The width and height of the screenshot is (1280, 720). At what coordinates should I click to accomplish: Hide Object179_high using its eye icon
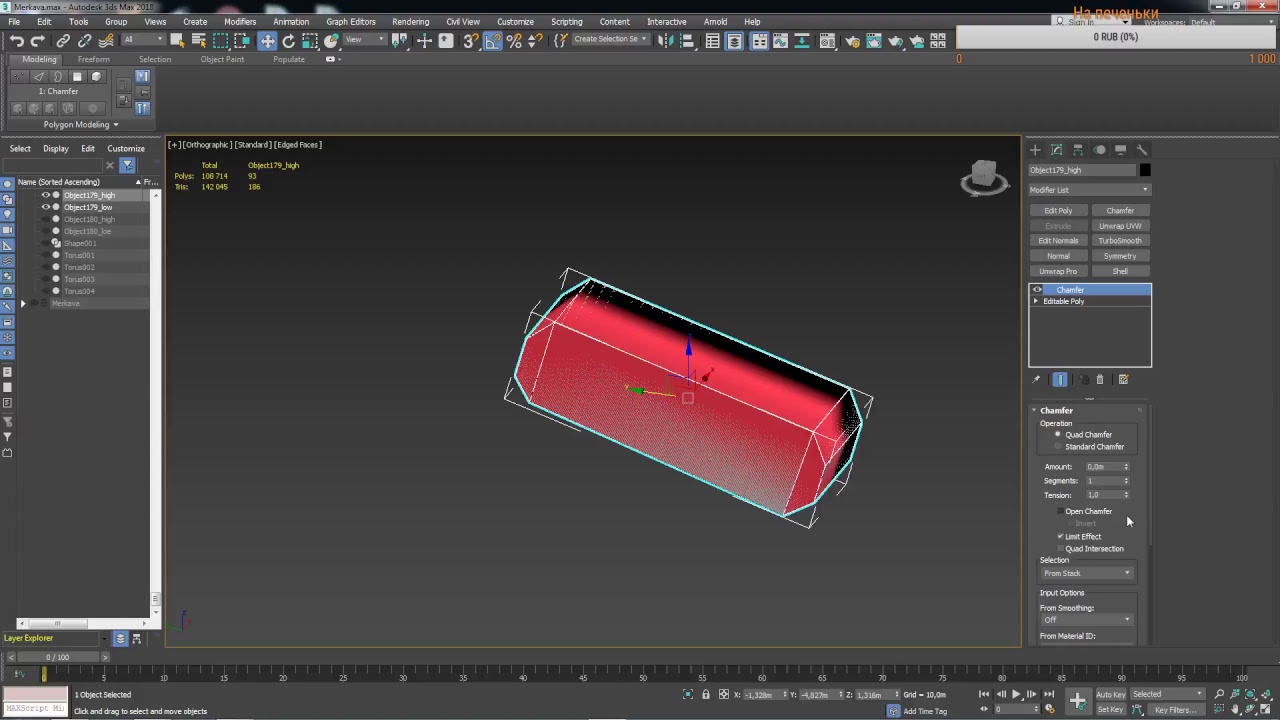click(x=45, y=195)
